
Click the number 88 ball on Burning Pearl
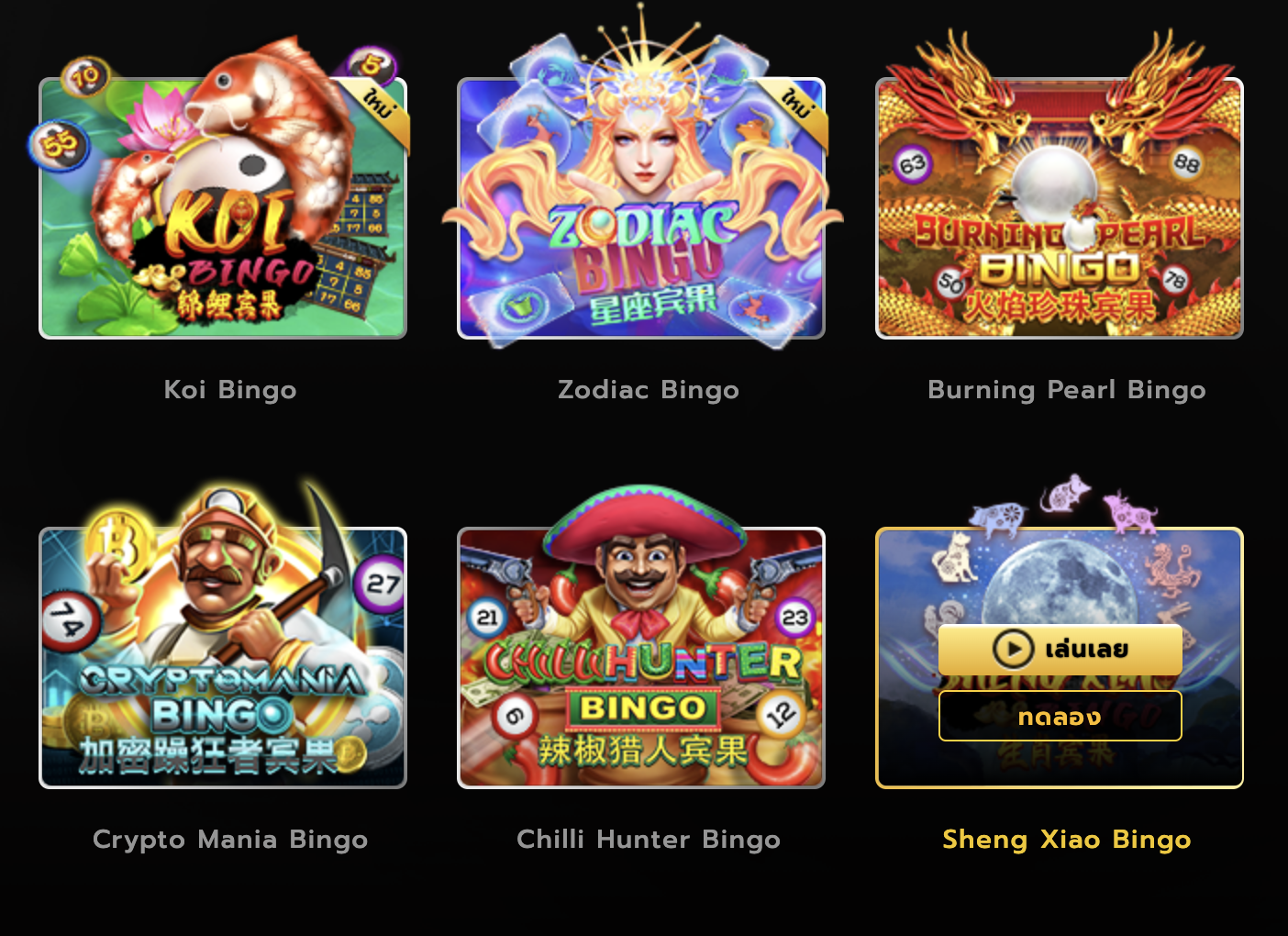tap(1187, 163)
